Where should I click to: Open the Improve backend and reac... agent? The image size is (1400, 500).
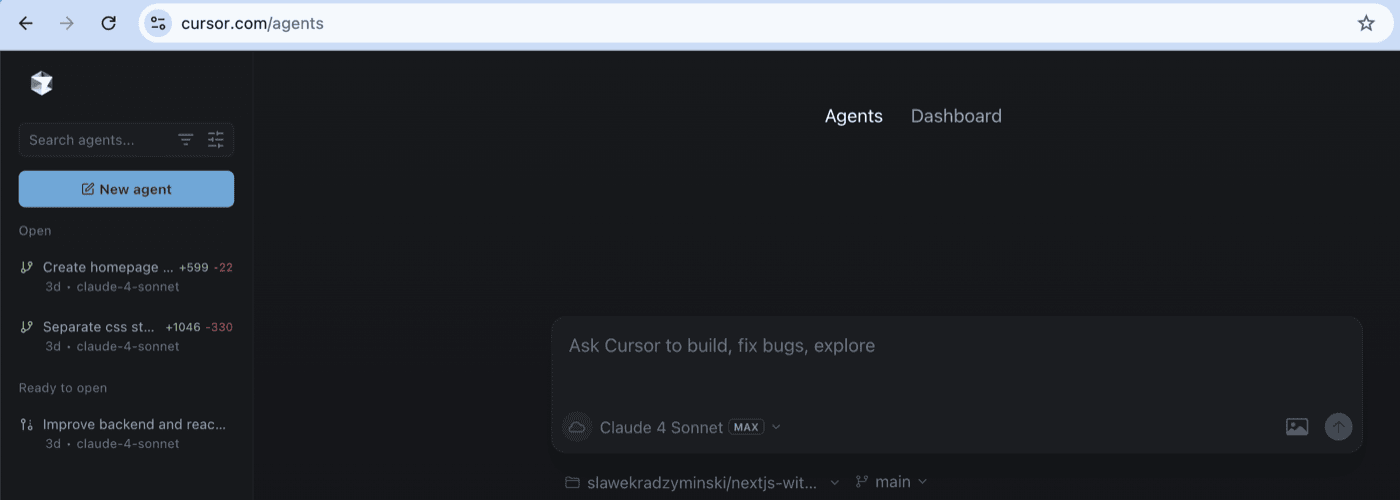click(126, 433)
